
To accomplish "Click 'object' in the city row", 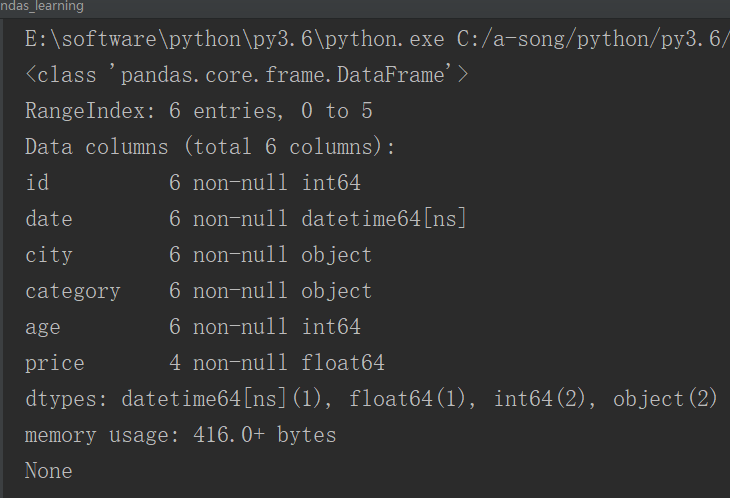I will [x=337, y=255].
